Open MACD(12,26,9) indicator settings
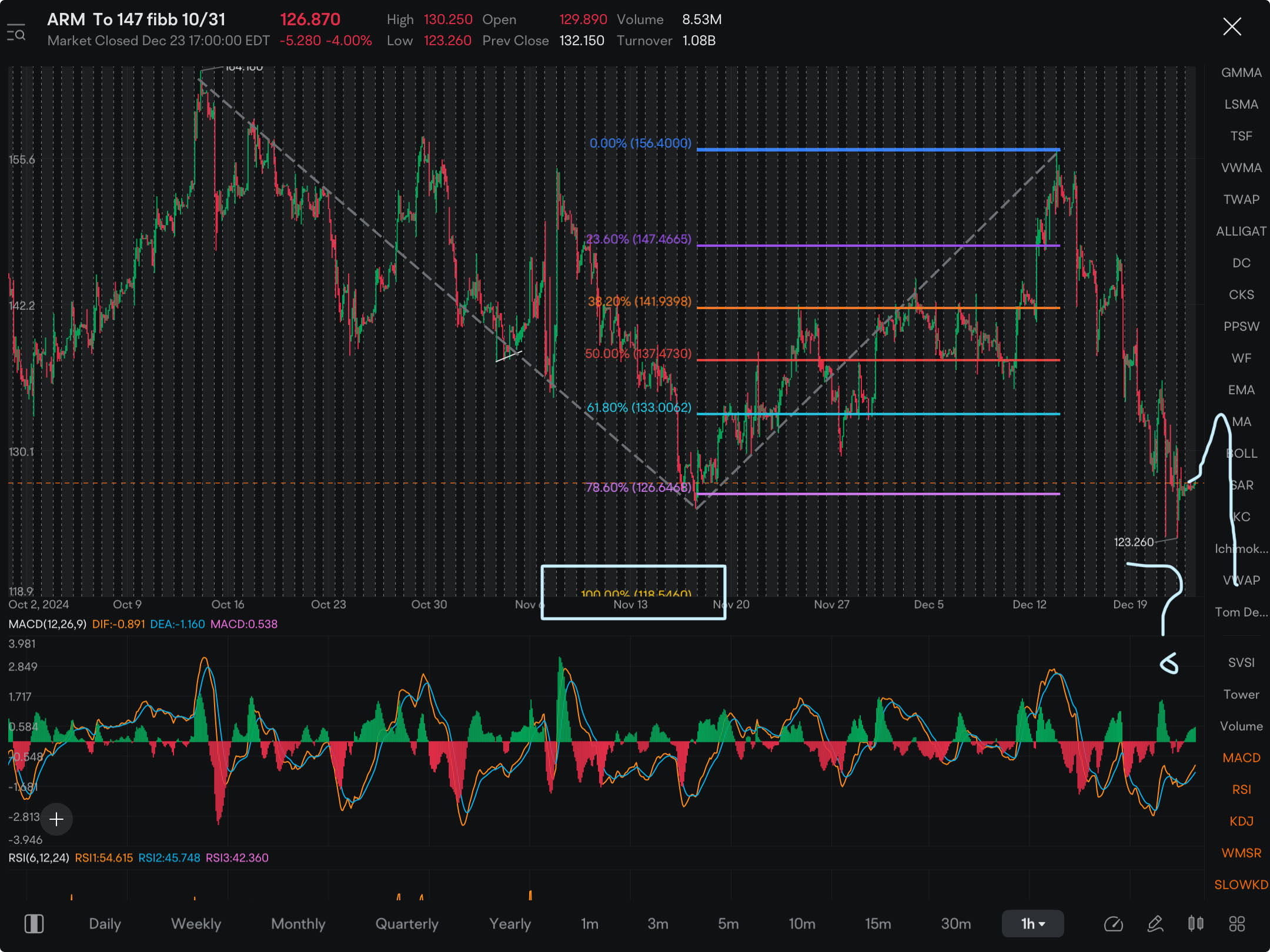Screen dimensions: 1270x952 [47, 624]
